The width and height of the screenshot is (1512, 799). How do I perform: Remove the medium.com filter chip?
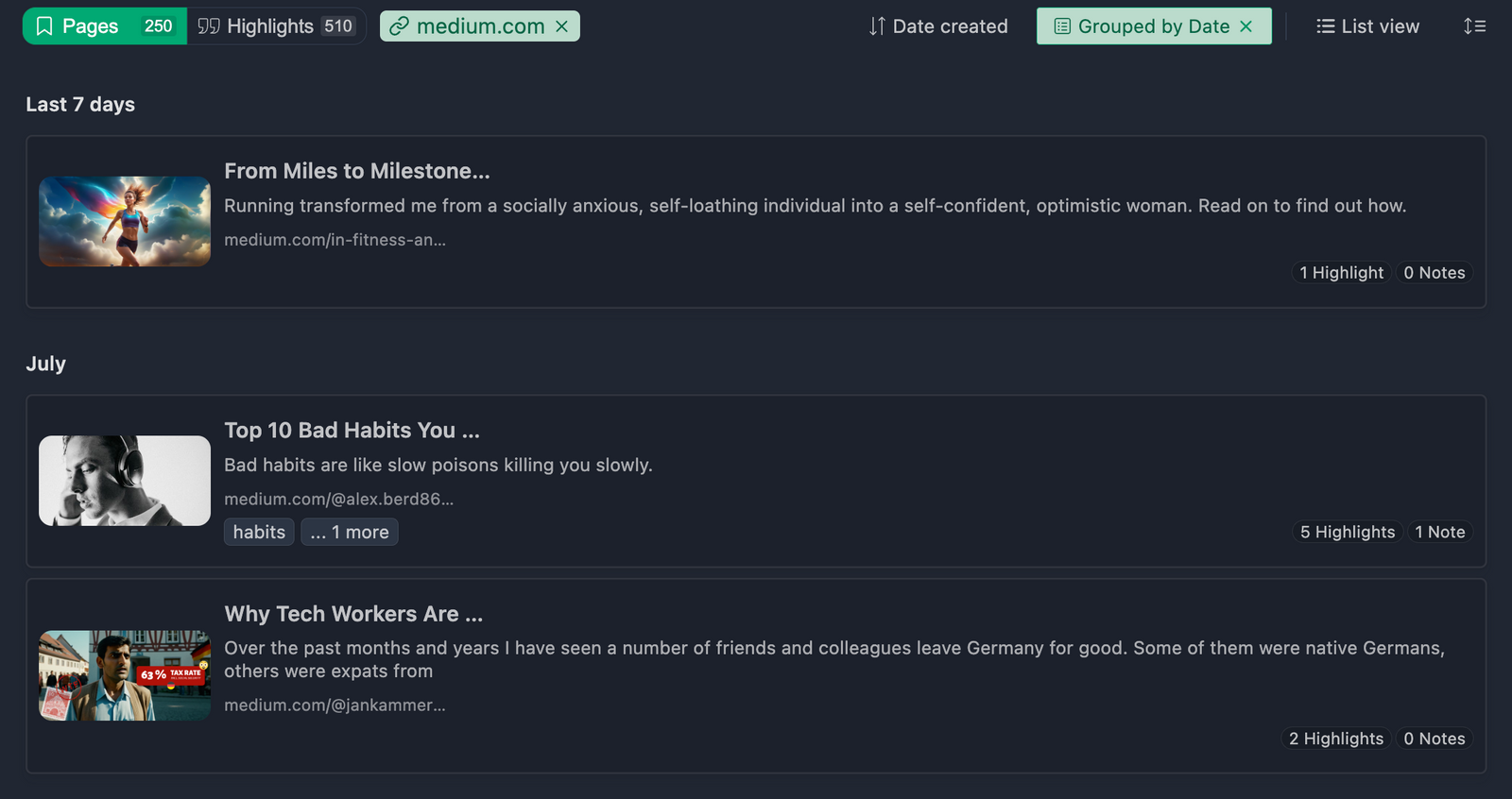[x=562, y=26]
